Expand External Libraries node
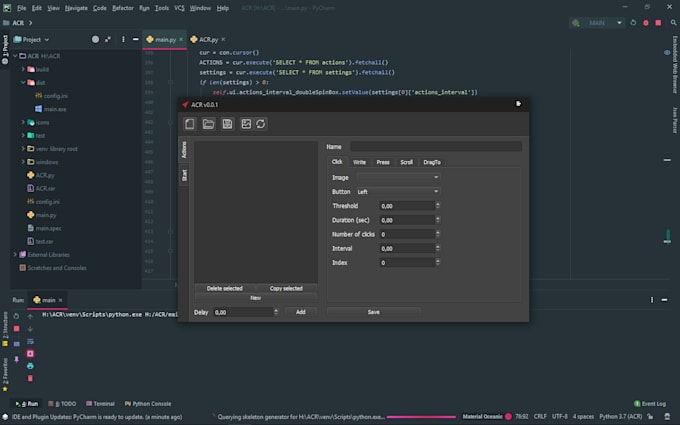The image size is (680, 425). coord(15,255)
